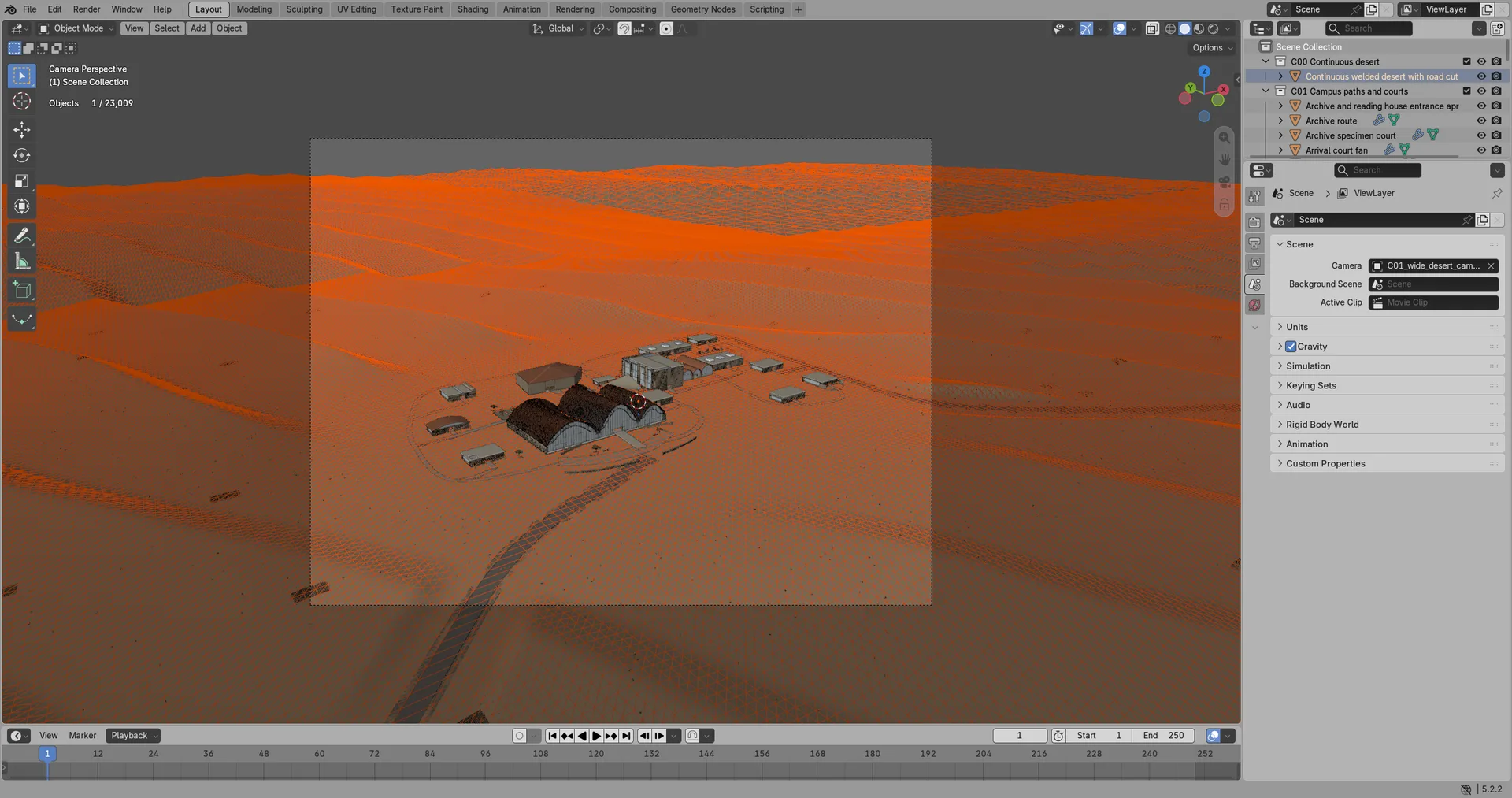Disable rendering for Archive specimen court
Viewport: 1512px width, 798px height.
(1496, 135)
